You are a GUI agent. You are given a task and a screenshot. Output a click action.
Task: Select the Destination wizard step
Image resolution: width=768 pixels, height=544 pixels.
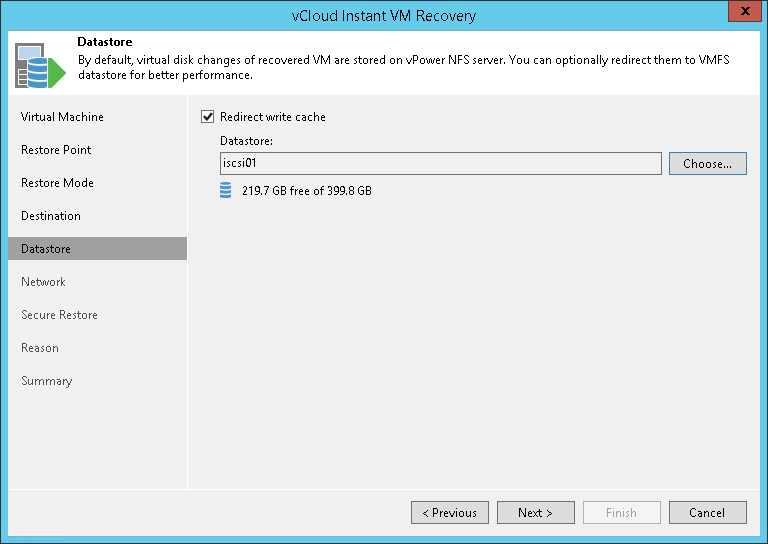tap(51, 216)
